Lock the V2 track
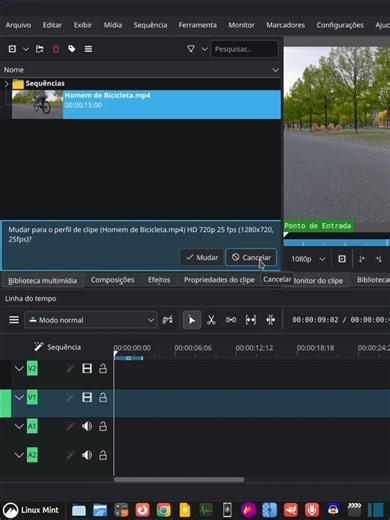The height and width of the screenshot is (520, 390). click(x=103, y=368)
